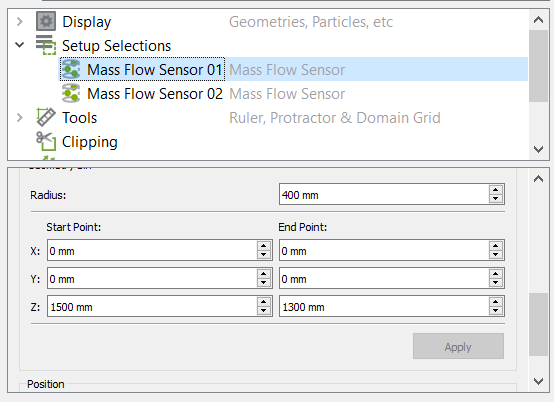The image size is (554, 402).
Task: Click properties panel scroll down arrow
Action: point(538,381)
